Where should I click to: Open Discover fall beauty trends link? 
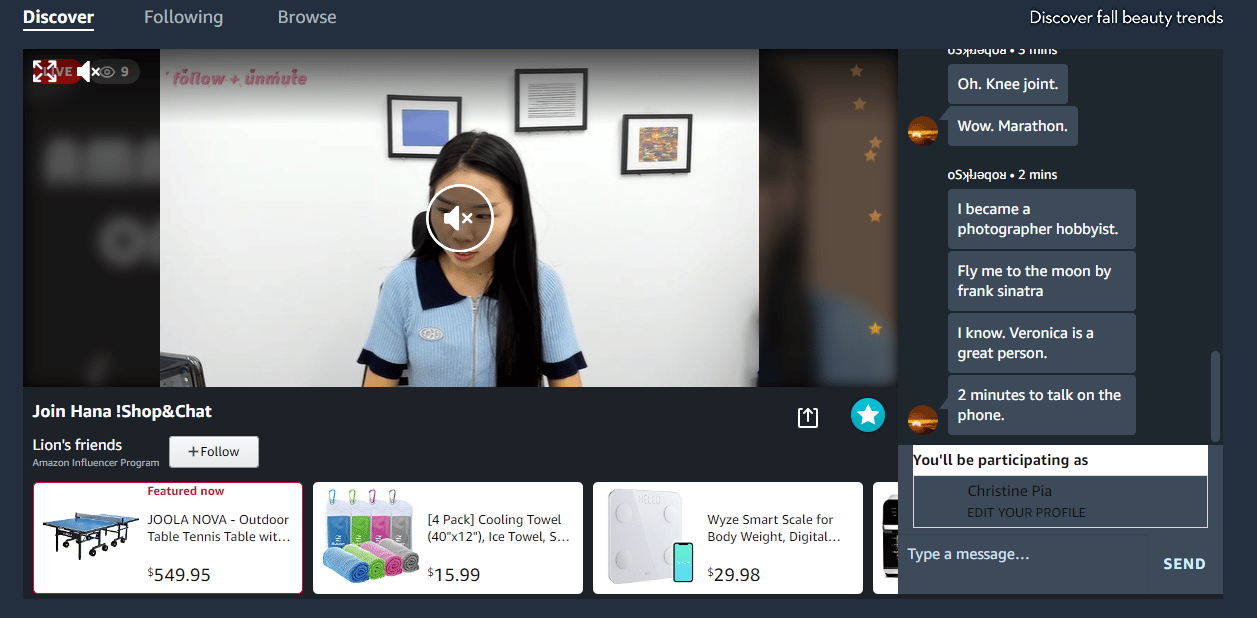(1126, 17)
